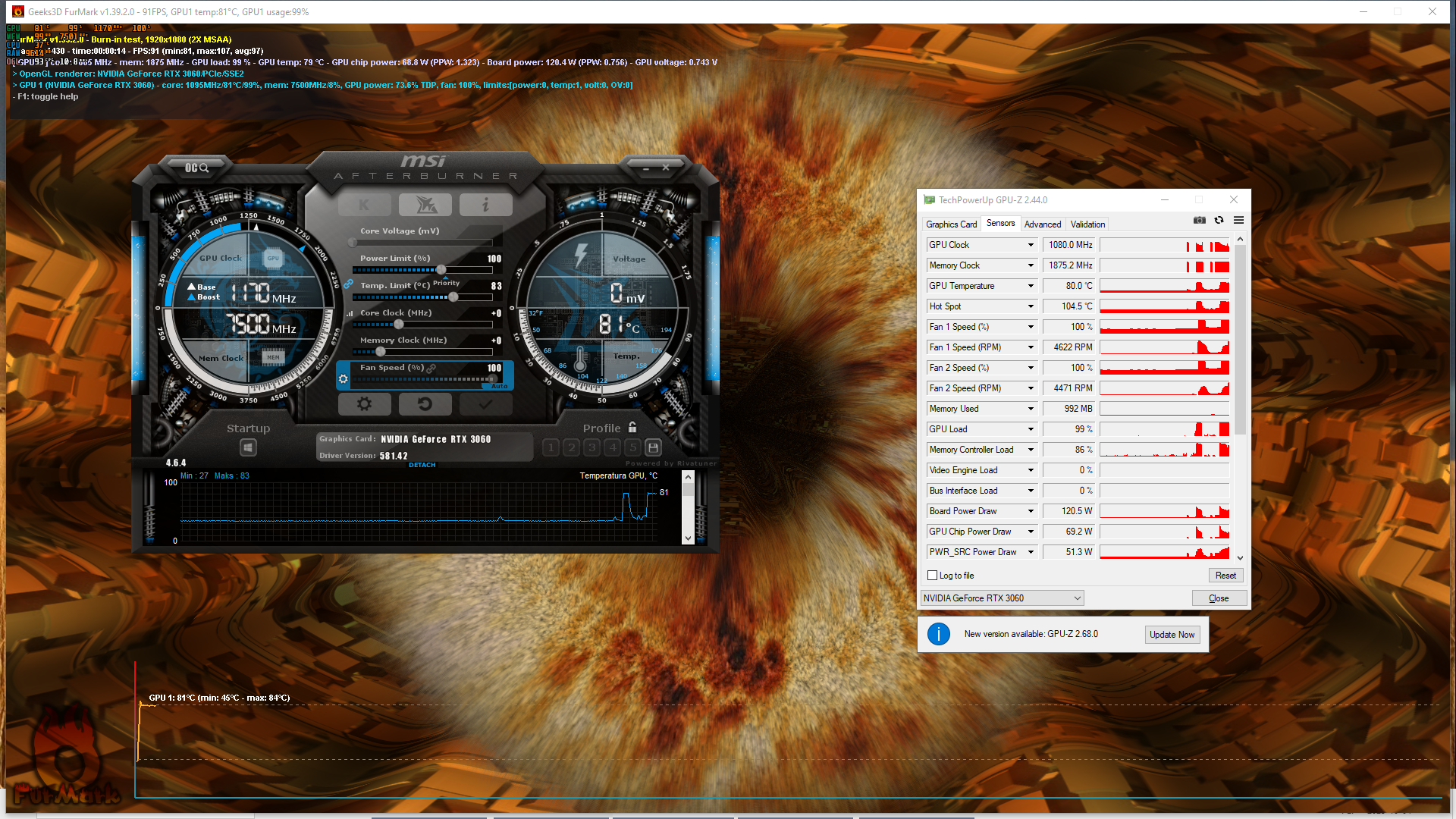Toggle link between power and temp limit
This screenshot has width=1456, height=819.
348,284
